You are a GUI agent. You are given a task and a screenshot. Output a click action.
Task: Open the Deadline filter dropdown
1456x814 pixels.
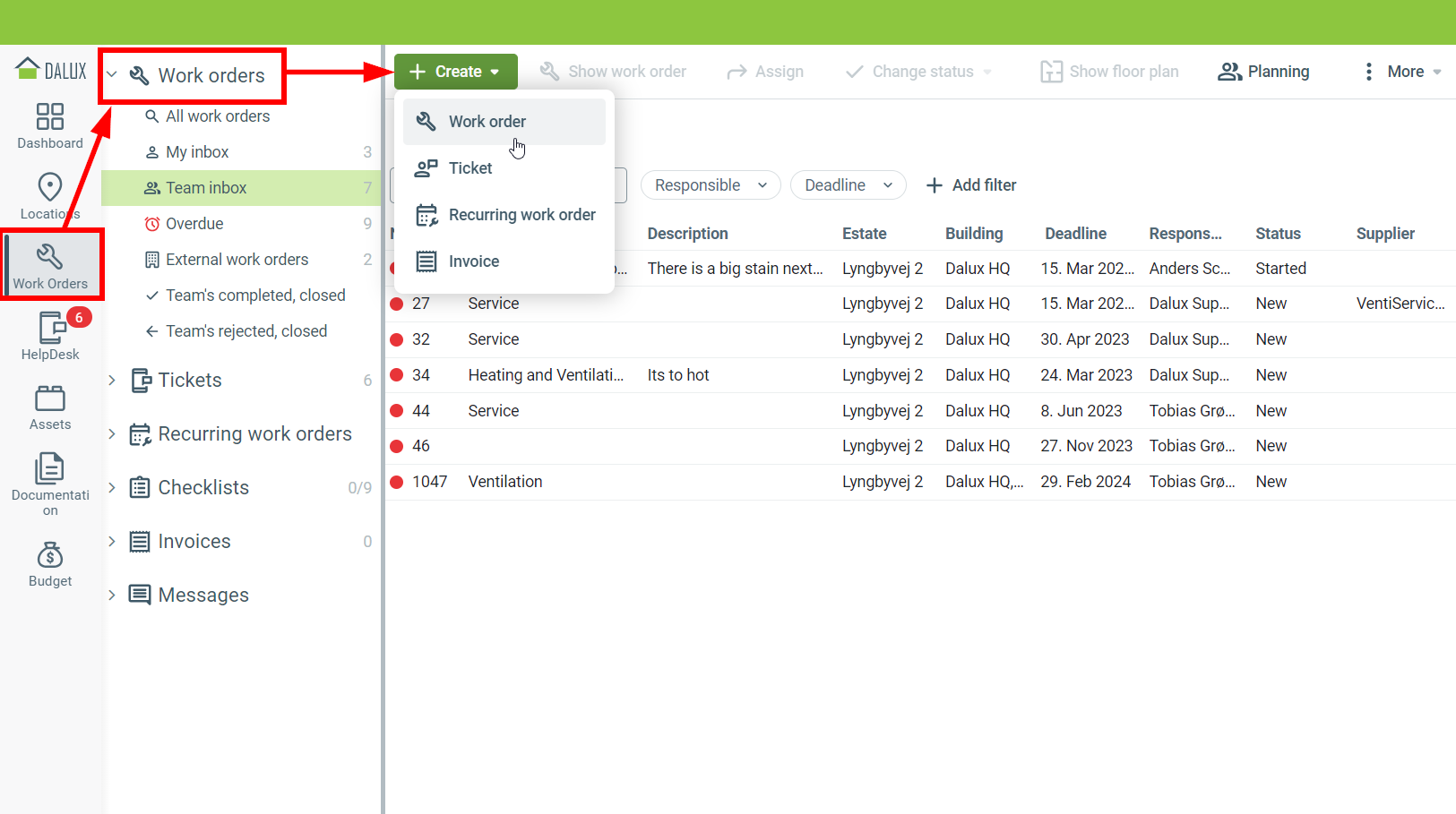[x=848, y=185]
